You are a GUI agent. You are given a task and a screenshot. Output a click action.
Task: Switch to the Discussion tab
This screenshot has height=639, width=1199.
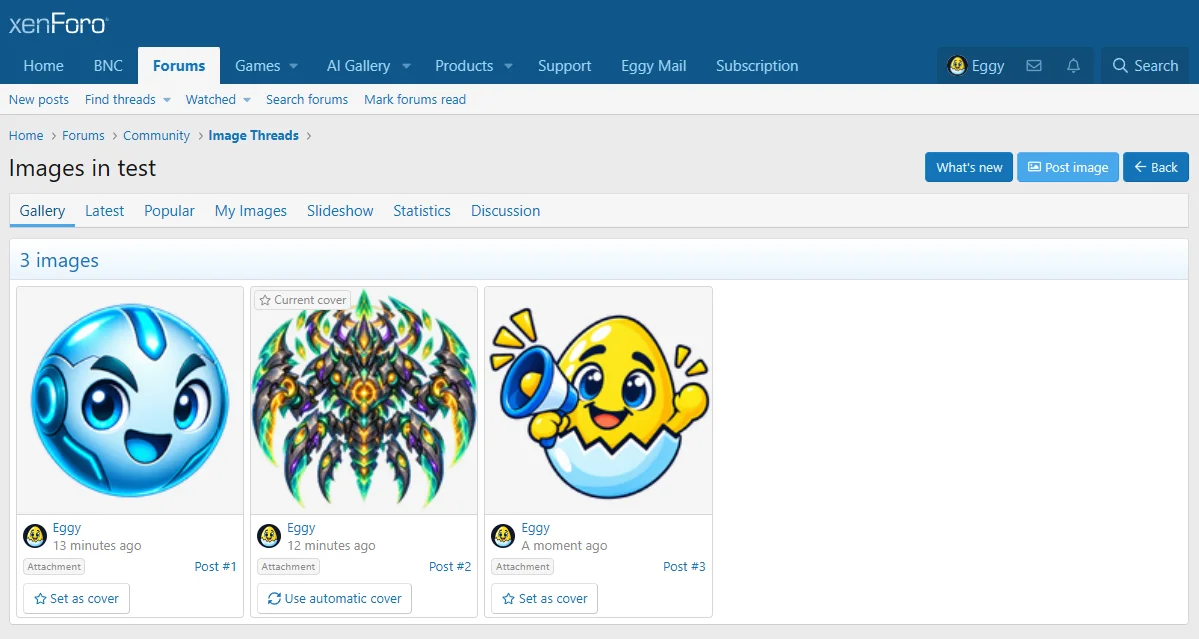505,211
